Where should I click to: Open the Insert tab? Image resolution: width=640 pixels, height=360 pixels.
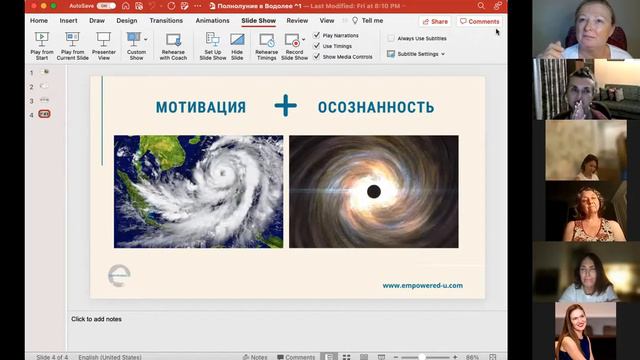[68, 20]
